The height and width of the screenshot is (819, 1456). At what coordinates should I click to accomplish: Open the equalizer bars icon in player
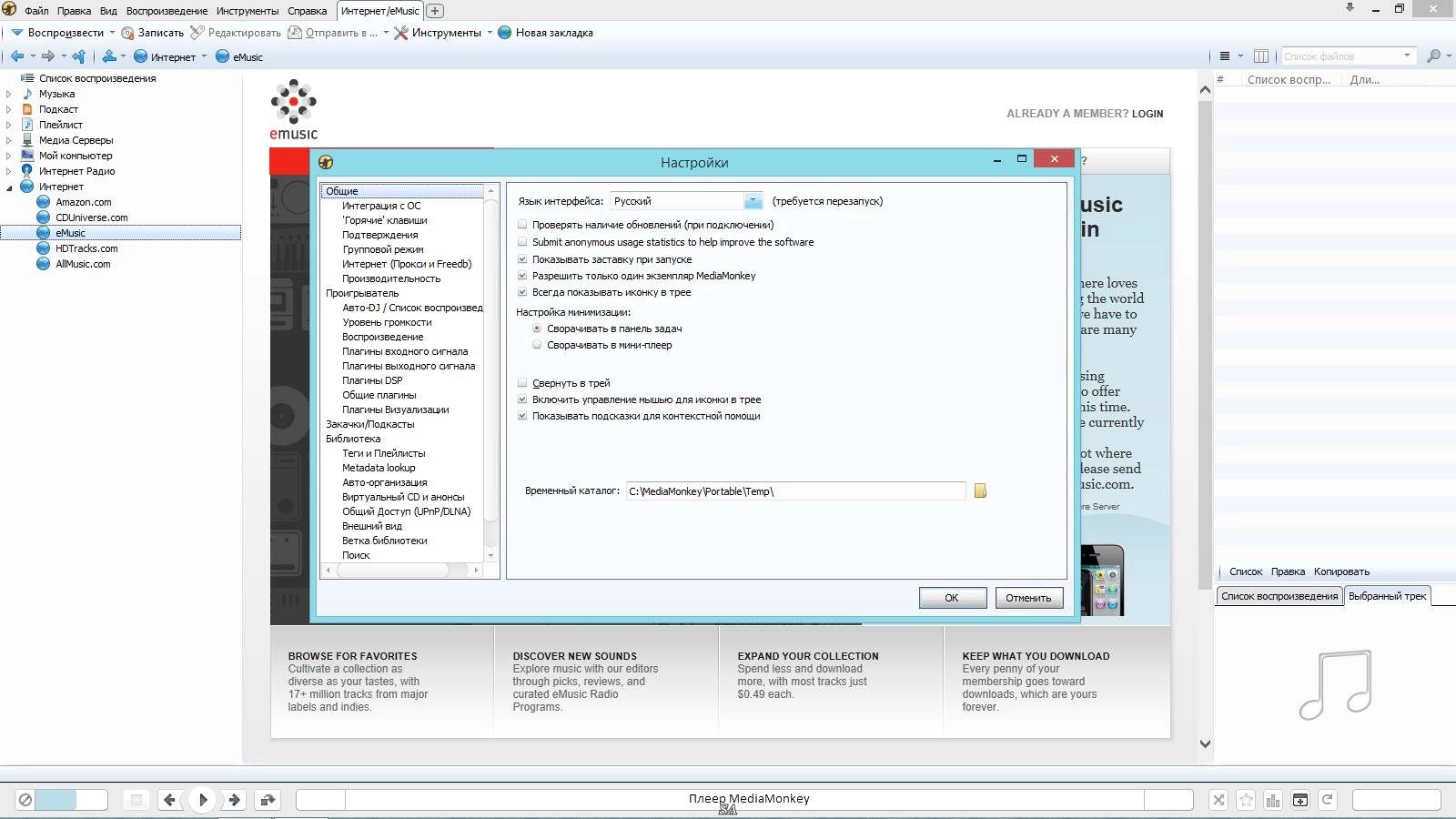[1273, 800]
